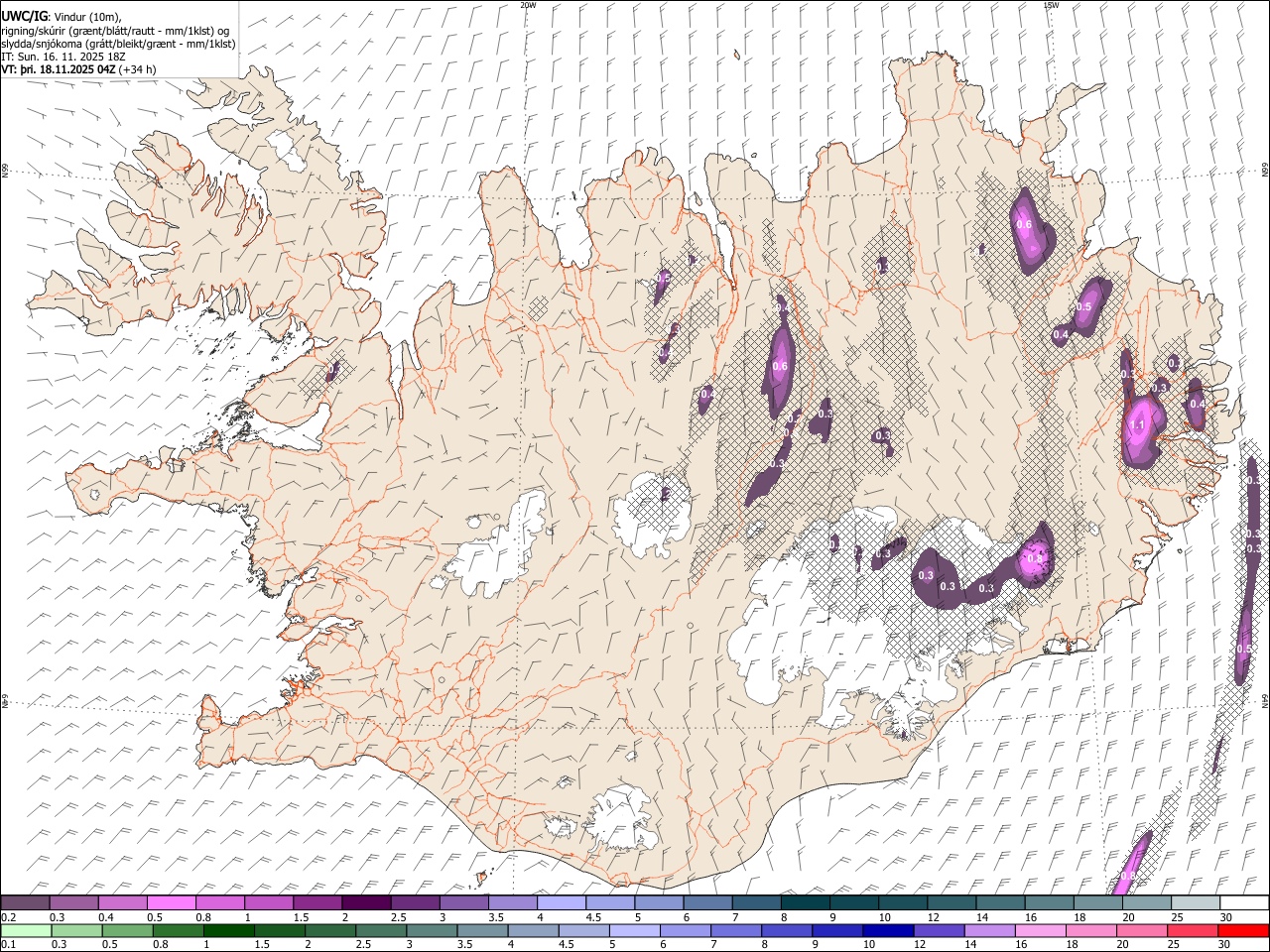Click the '15W' longitude label on the map

click(x=1051, y=5)
